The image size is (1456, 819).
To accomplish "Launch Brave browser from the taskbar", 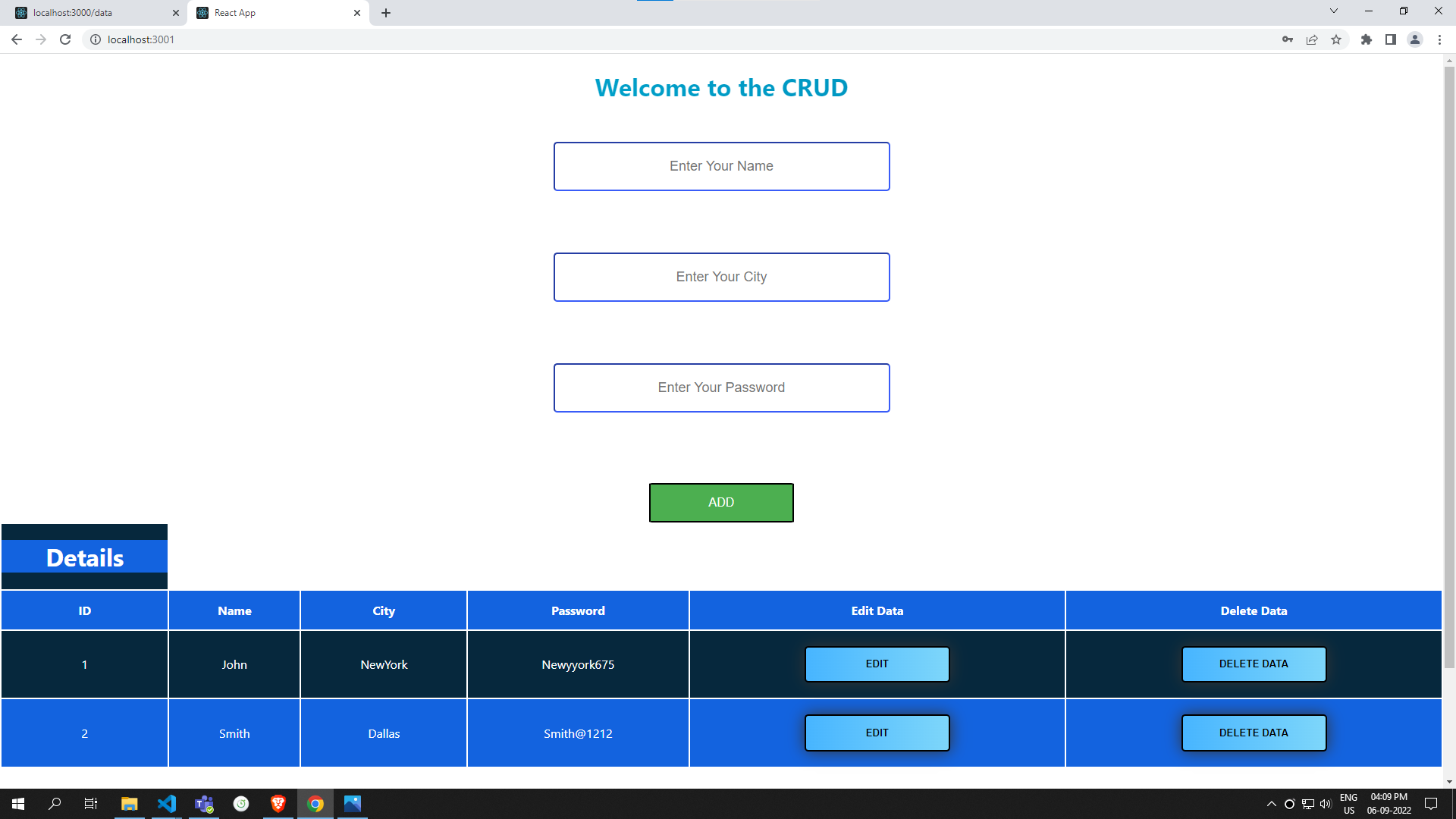I will pyautogui.click(x=278, y=804).
